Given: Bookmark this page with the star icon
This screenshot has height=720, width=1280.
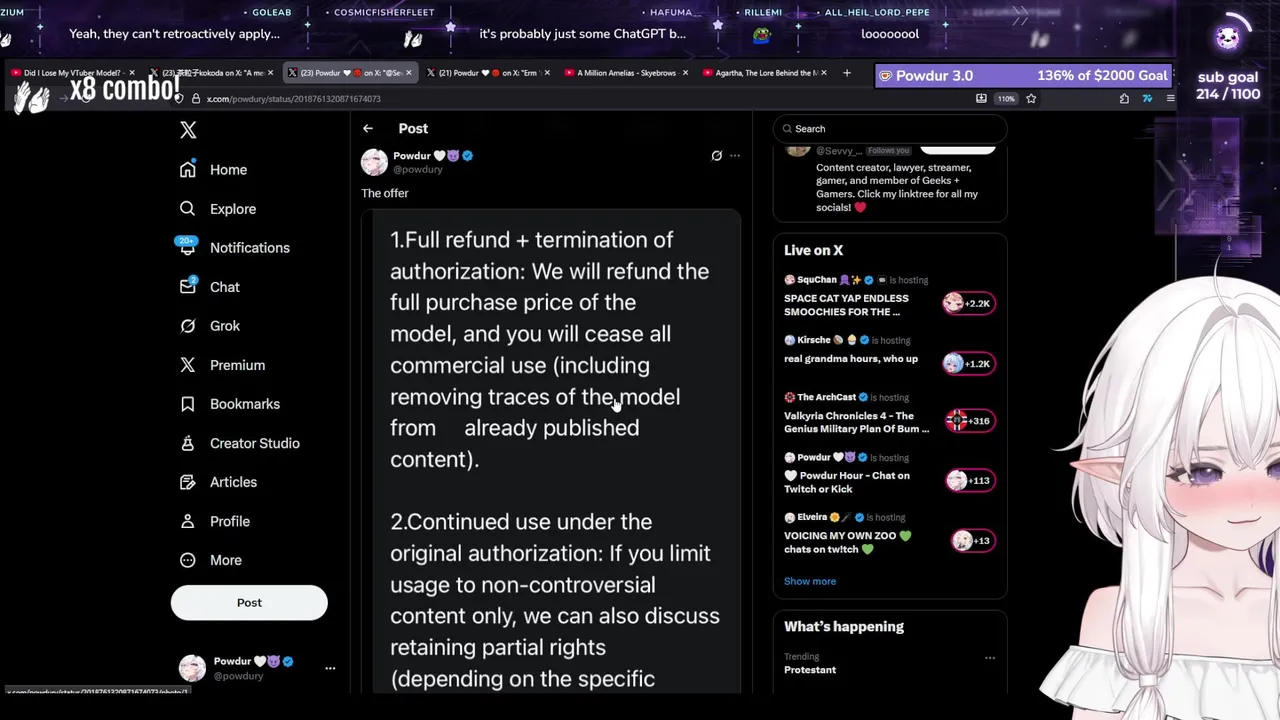Looking at the screenshot, I should [1031, 99].
